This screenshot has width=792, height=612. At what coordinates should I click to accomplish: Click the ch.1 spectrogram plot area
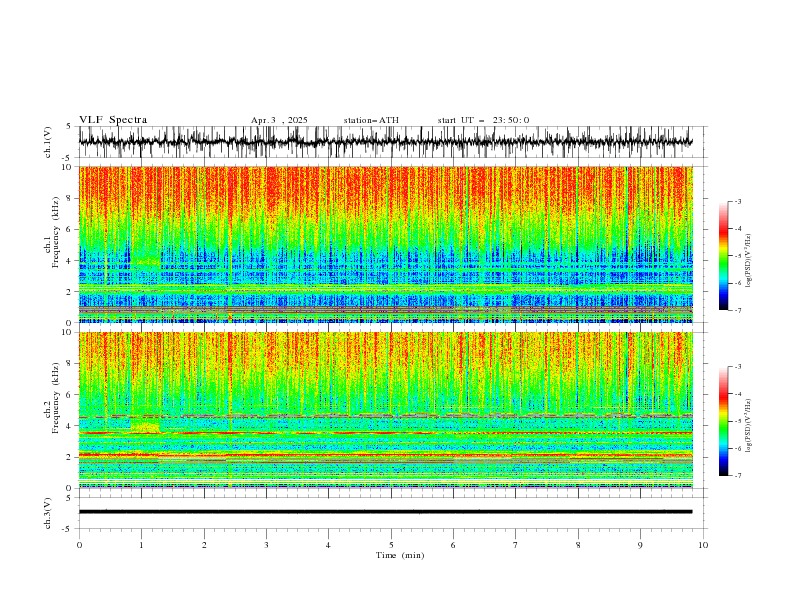tap(386, 244)
